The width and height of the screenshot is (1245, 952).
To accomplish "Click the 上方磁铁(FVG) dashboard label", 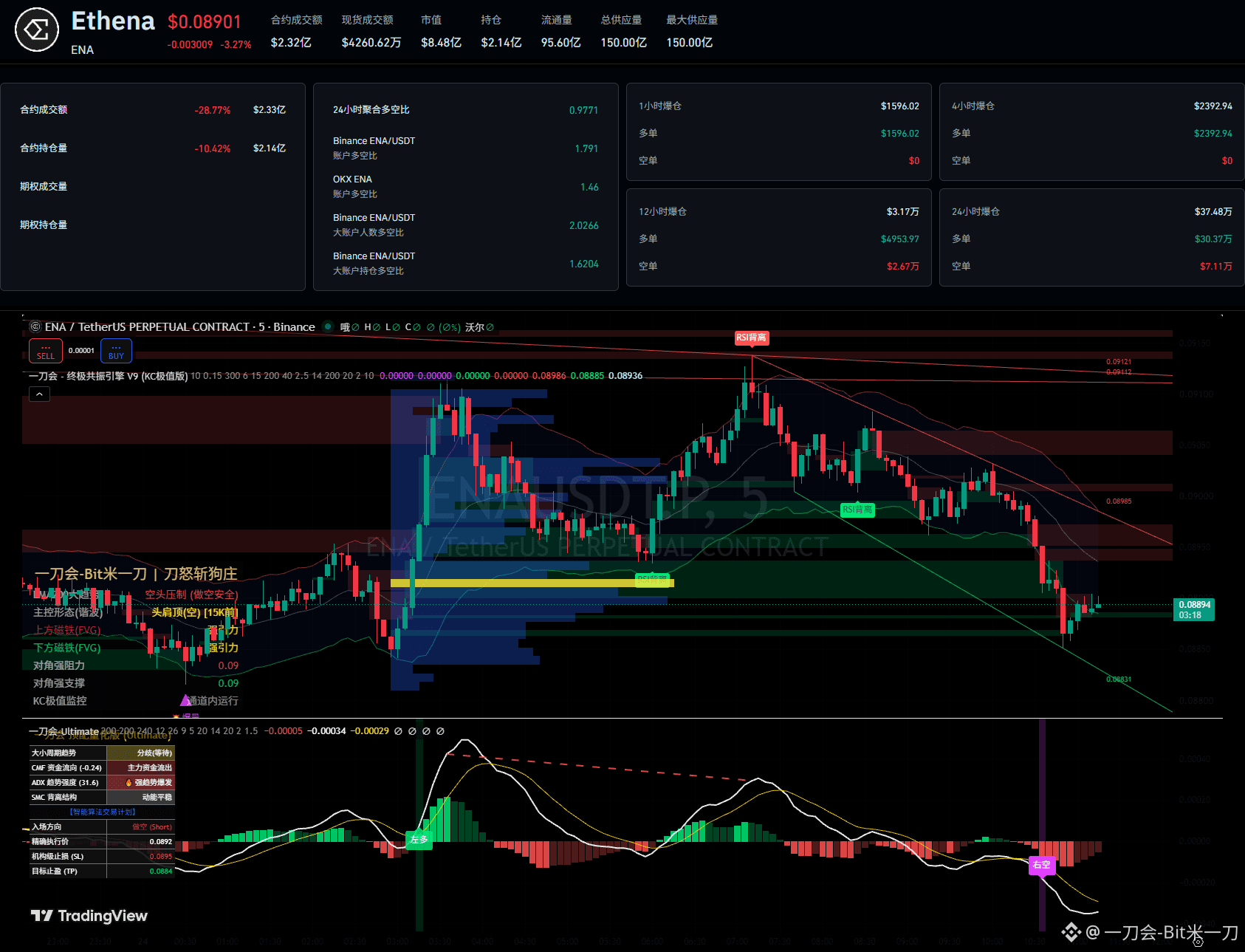I will [x=67, y=630].
